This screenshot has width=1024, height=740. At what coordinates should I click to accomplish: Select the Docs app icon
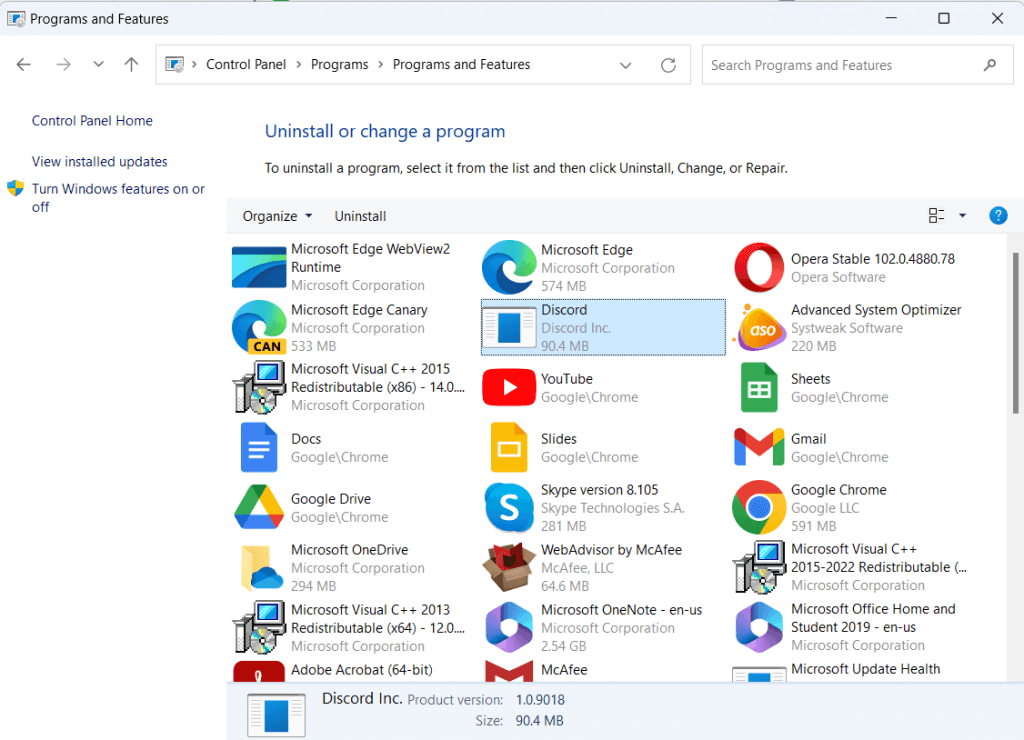point(259,447)
